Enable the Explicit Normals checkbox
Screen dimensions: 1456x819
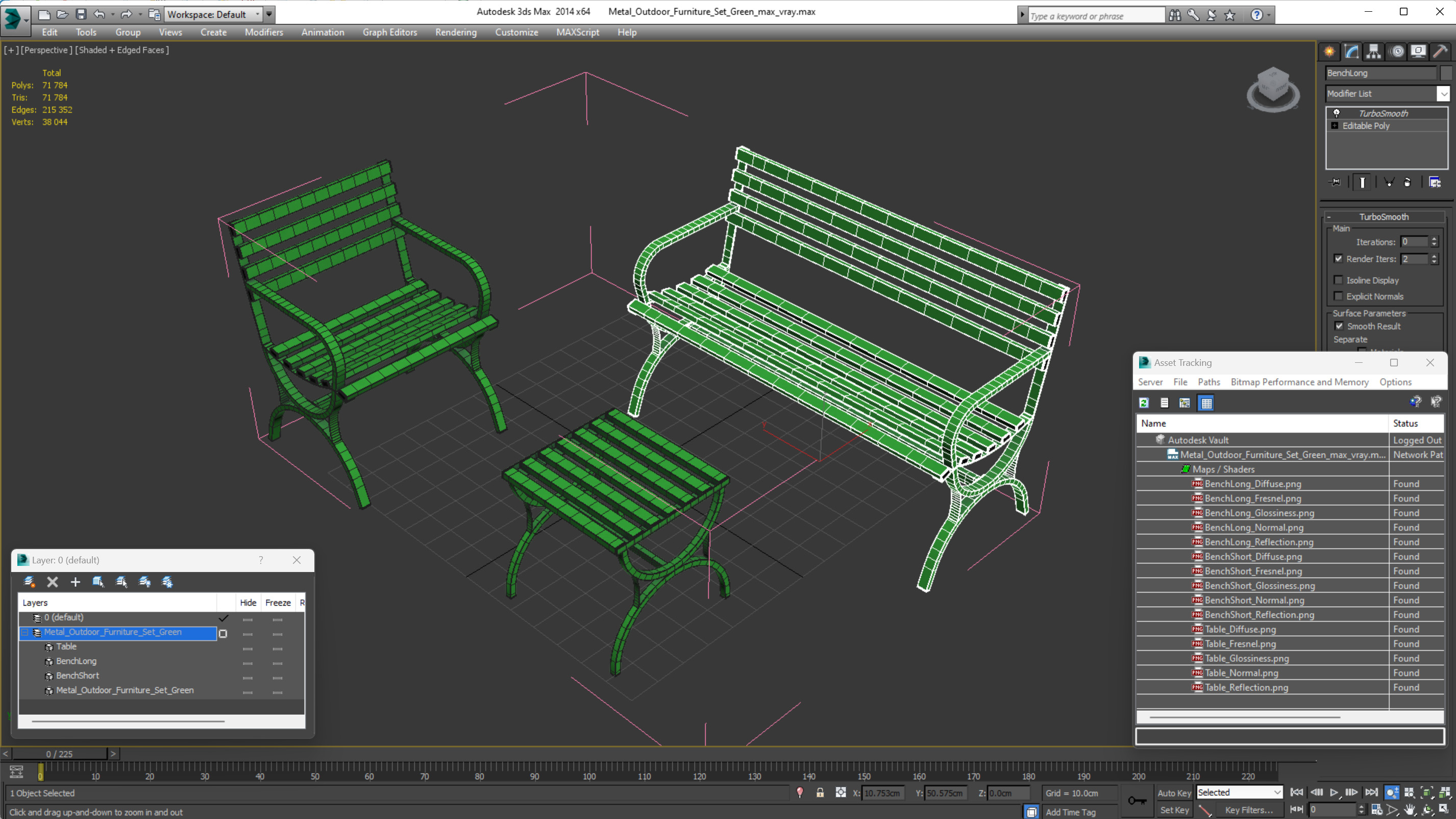pos(1339,296)
